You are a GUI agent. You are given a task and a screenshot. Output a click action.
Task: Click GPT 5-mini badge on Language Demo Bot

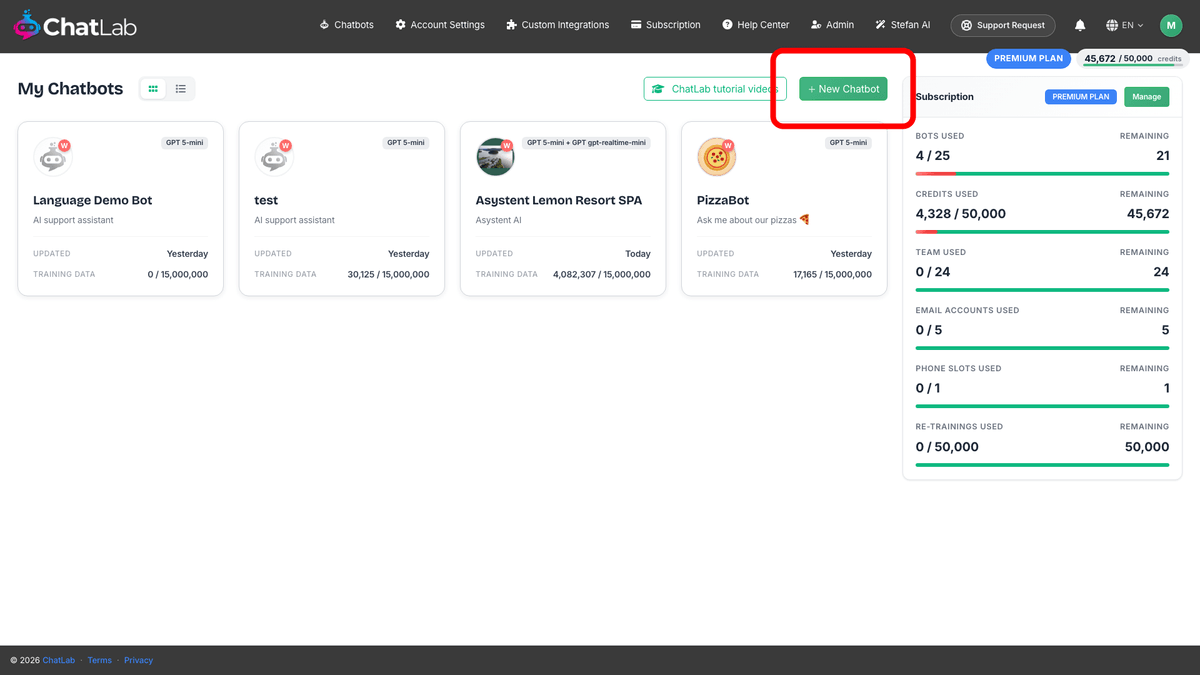(185, 143)
